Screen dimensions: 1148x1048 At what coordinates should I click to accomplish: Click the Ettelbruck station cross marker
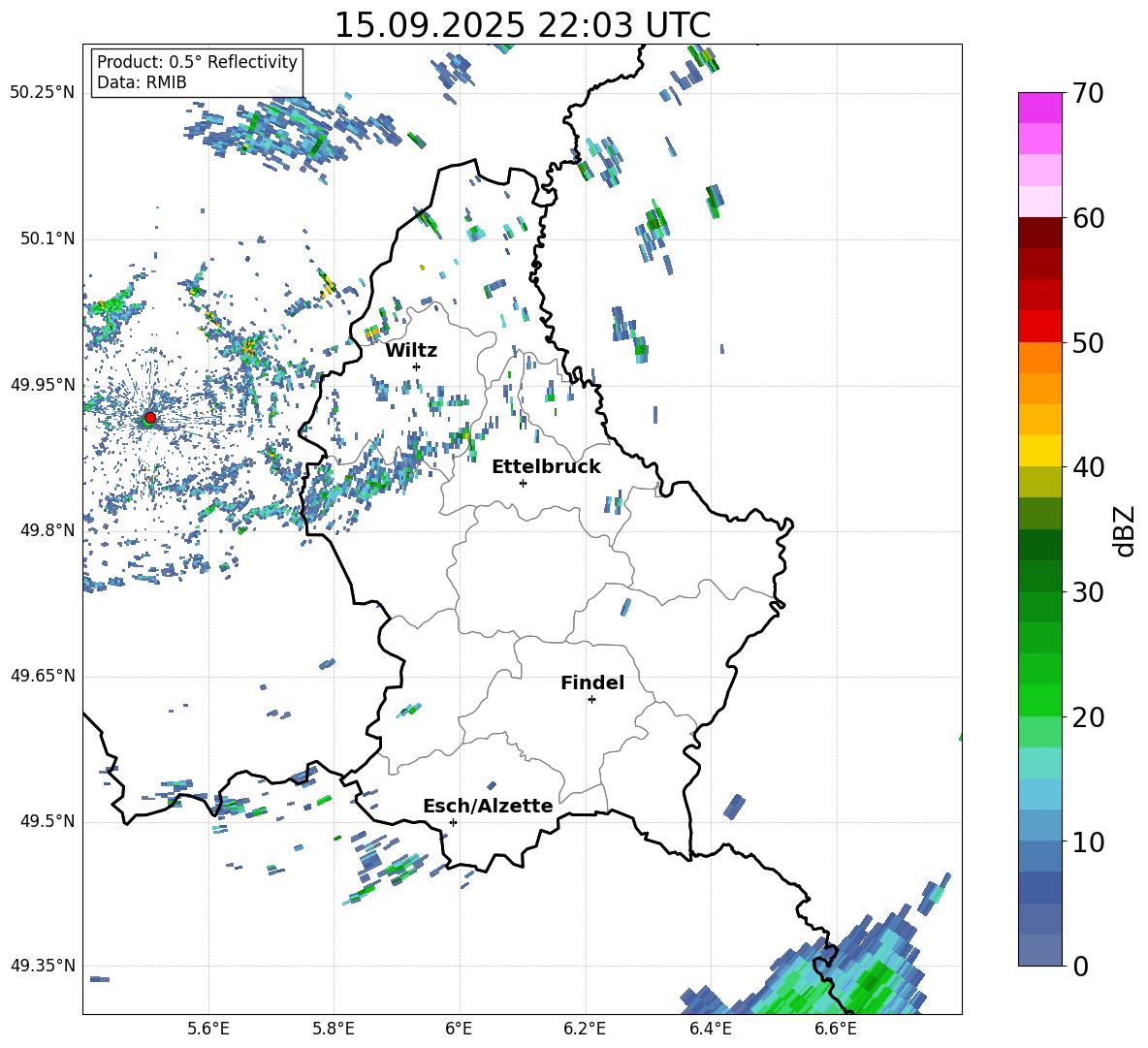click(523, 483)
